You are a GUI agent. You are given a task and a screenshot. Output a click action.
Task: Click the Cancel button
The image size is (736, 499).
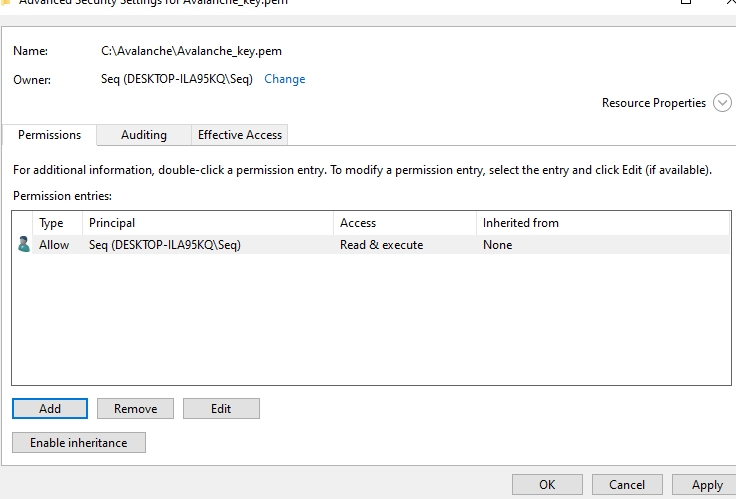[x=627, y=485]
